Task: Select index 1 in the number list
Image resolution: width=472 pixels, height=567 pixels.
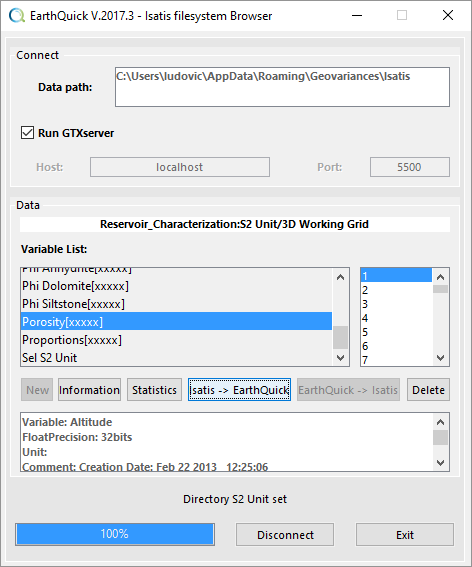Action: point(396,276)
